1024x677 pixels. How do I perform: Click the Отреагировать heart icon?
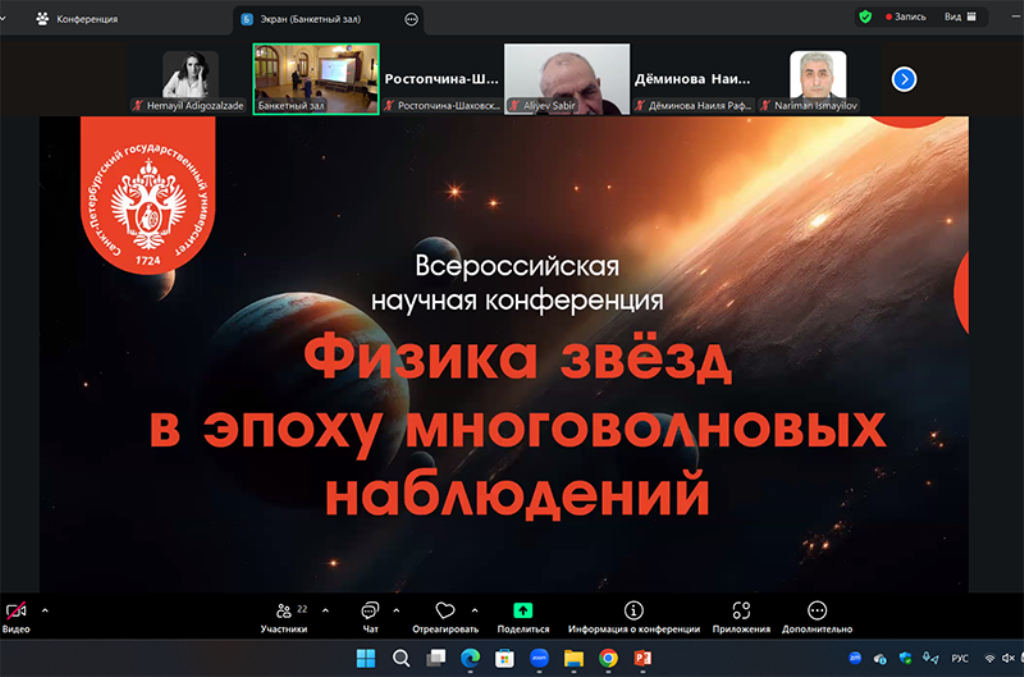point(445,610)
